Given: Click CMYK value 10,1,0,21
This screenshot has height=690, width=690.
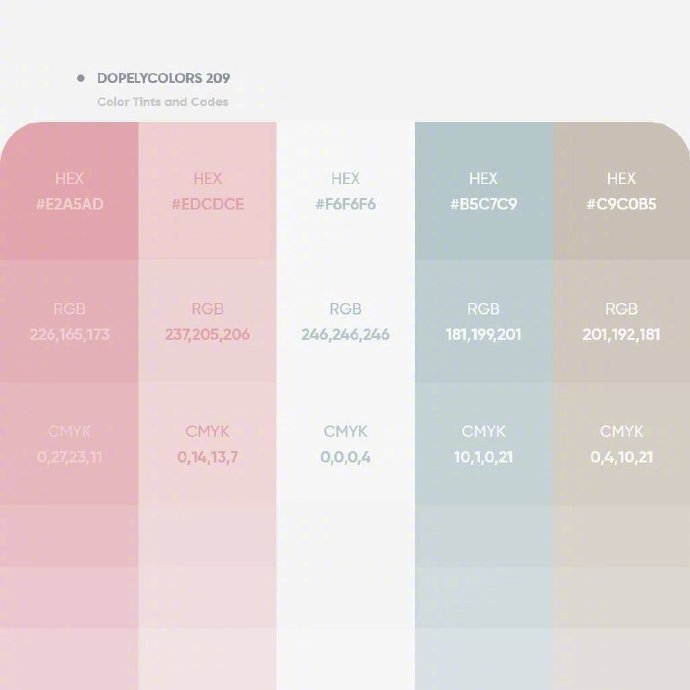Looking at the screenshot, I should (483, 458).
